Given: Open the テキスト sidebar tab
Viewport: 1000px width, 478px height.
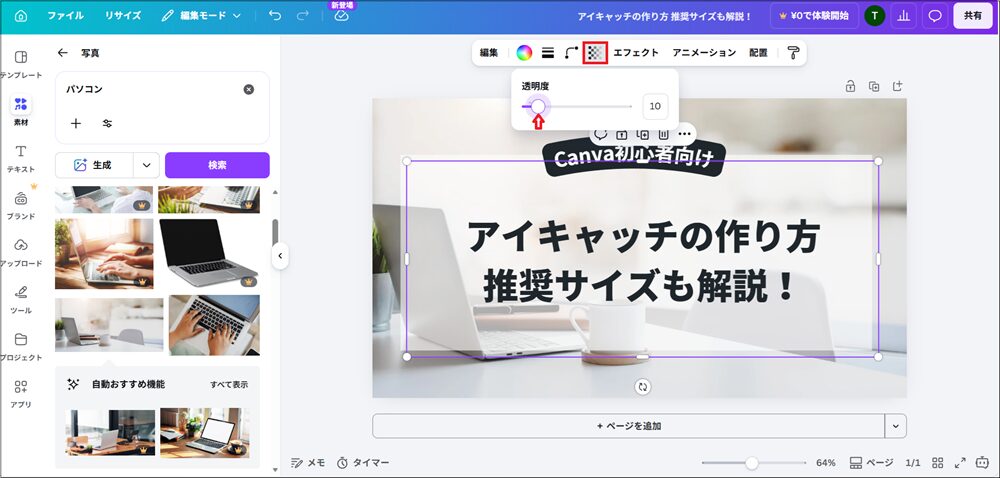Looking at the screenshot, I should coord(21,158).
